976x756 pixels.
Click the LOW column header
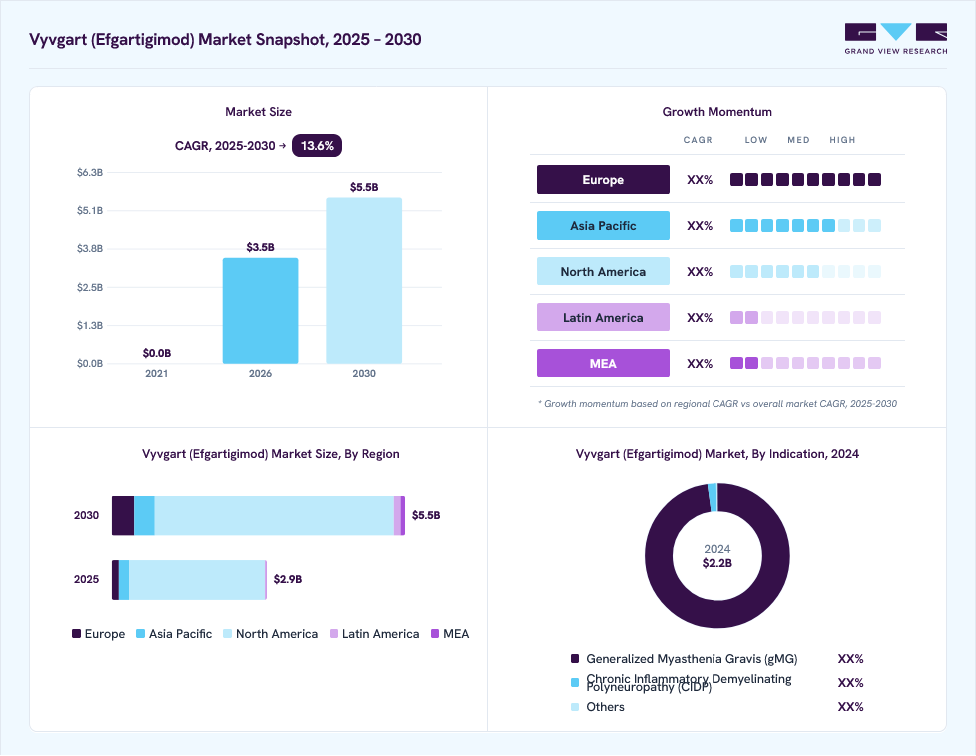pyautogui.click(x=756, y=140)
